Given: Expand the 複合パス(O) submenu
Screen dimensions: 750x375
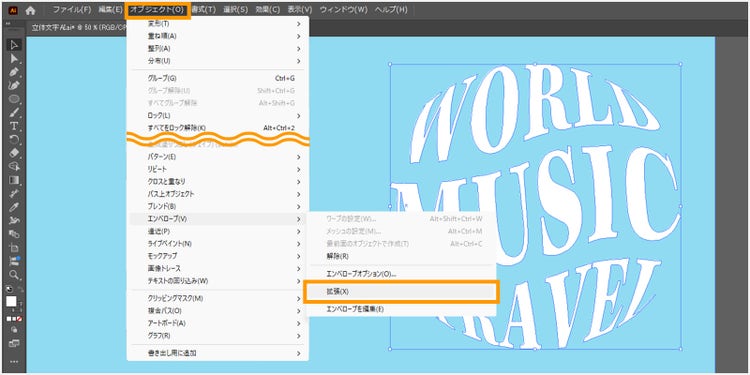Looking at the screenshot, I should (x=218, y=310).
